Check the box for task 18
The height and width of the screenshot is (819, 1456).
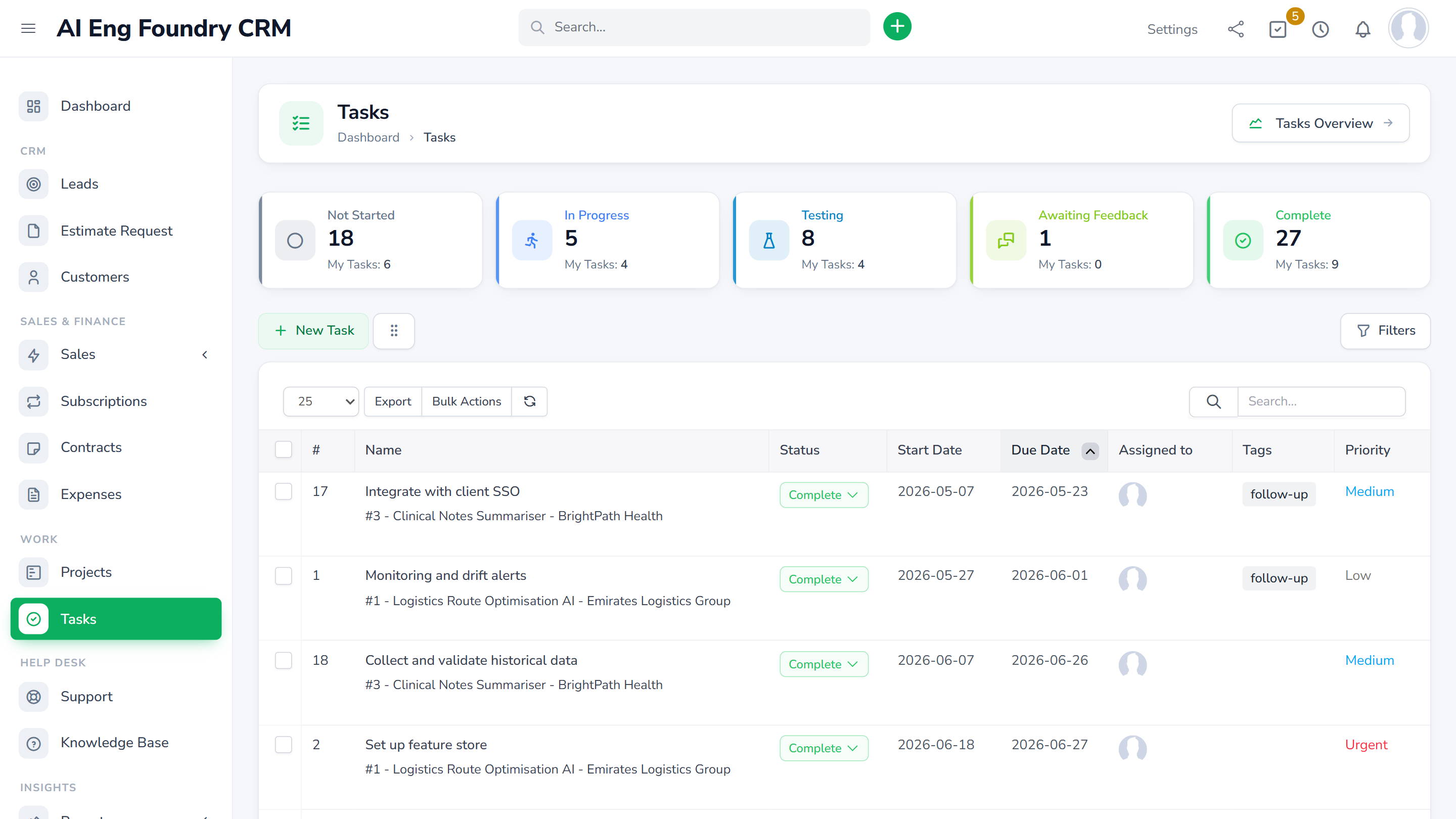283,660
